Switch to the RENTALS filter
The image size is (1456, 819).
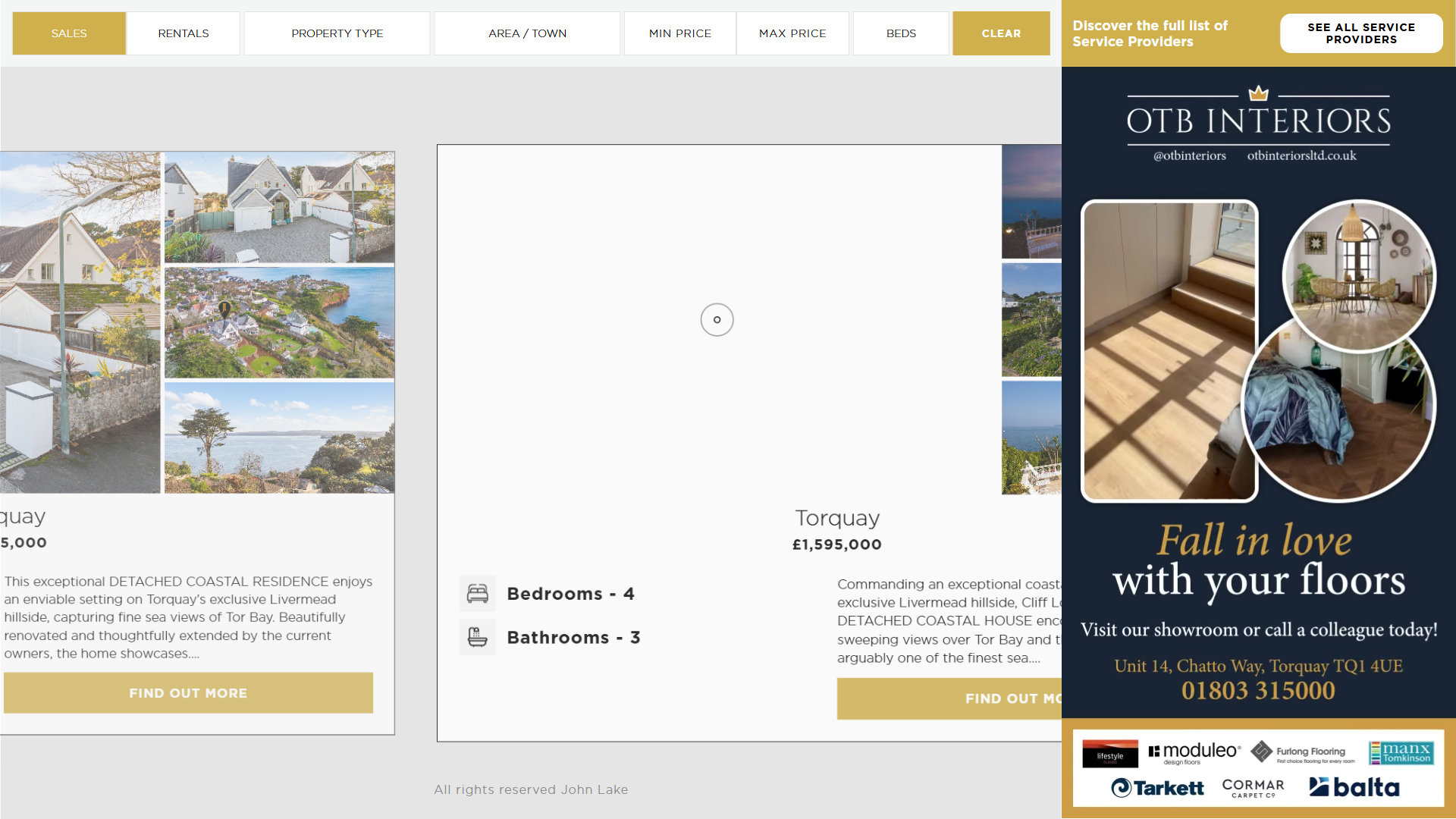point(183,33)
